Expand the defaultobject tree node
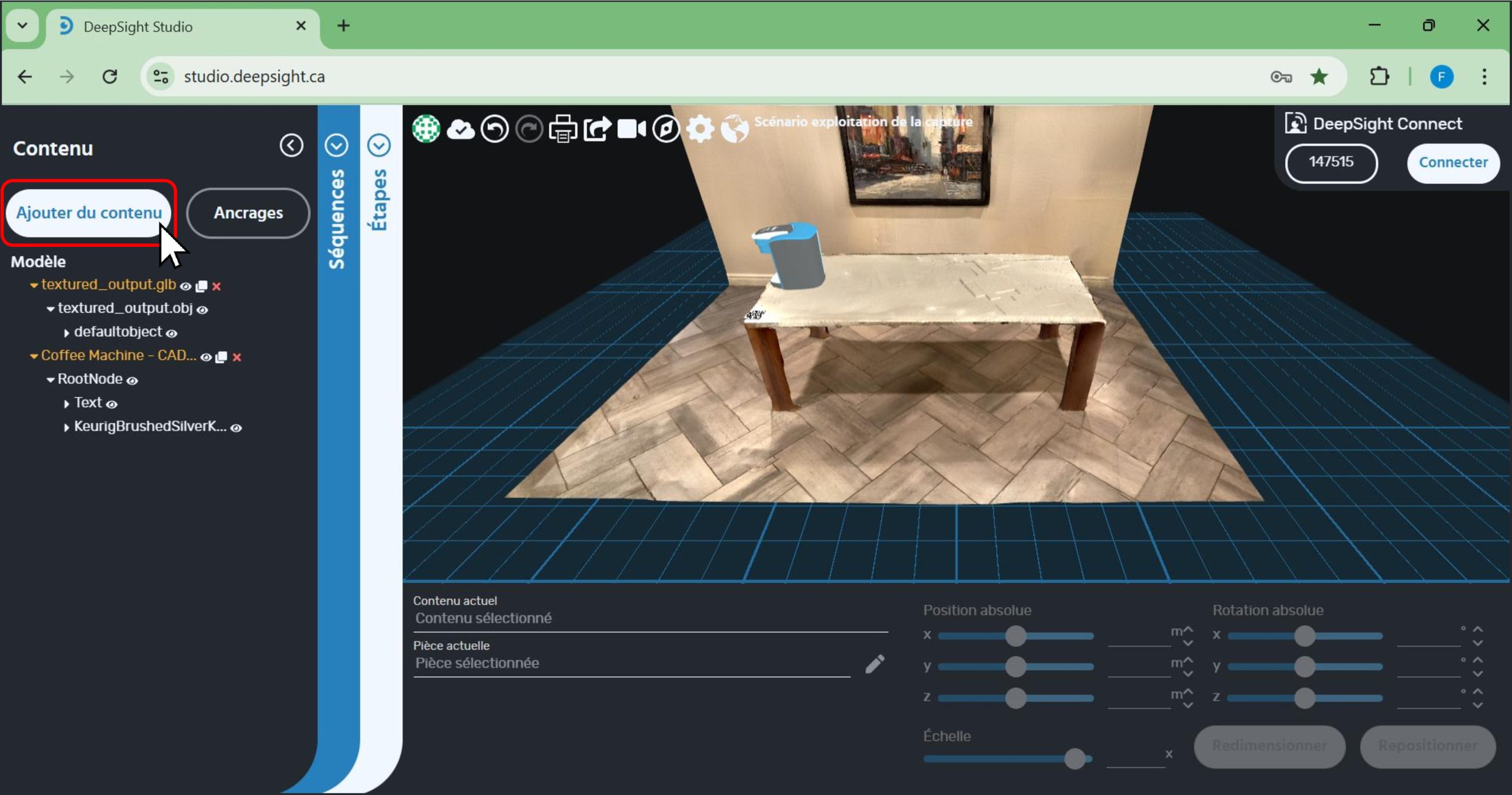 [66, 333]
